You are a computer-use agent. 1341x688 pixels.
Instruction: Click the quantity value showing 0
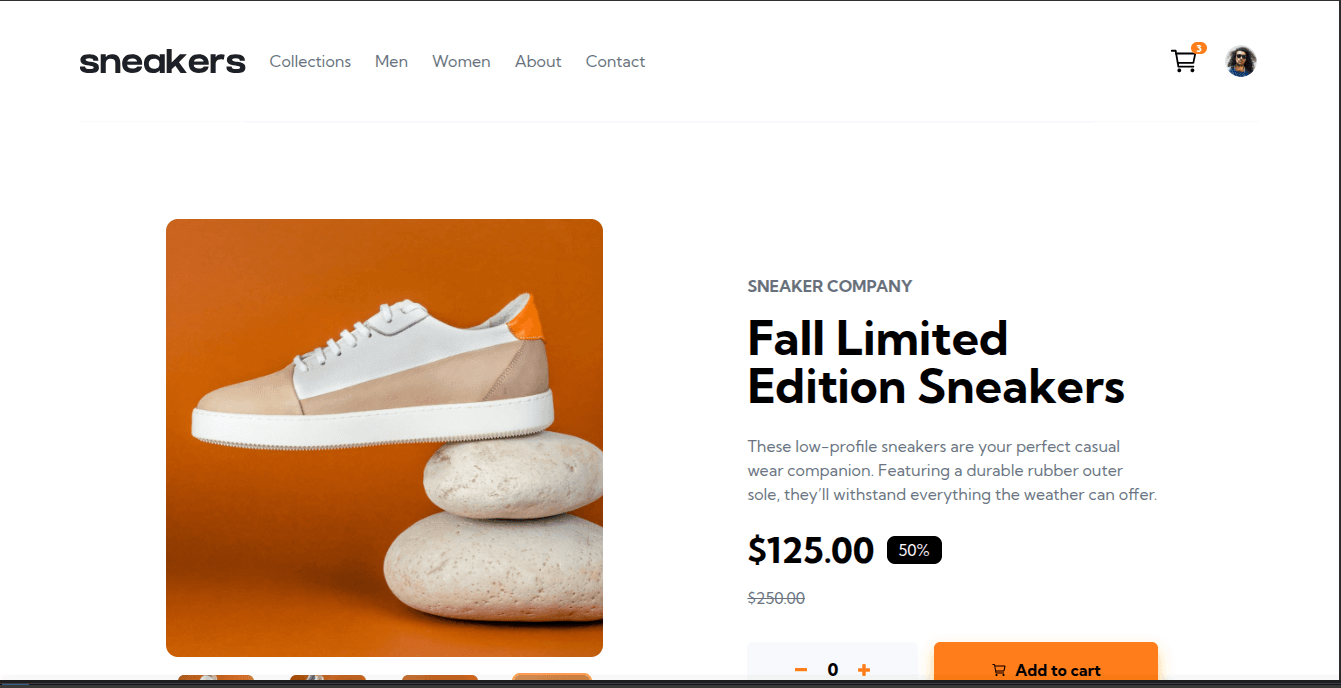(832, 669)
